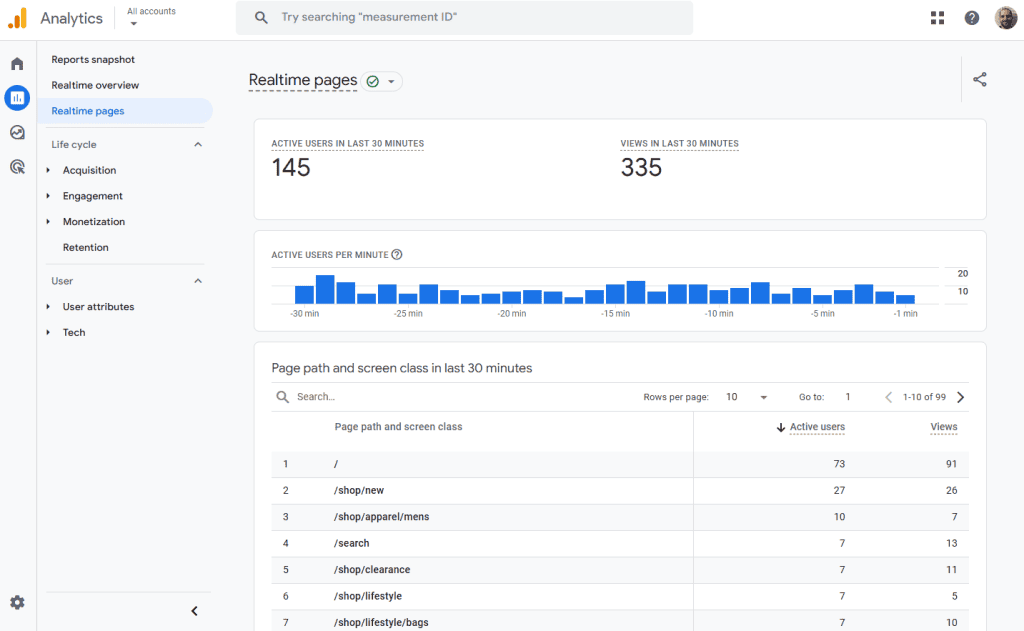Sort table by Views column header
Image resolution: width=1024 pixels, height=631 pixels.
pyautogui.click(x=943, y=427)
